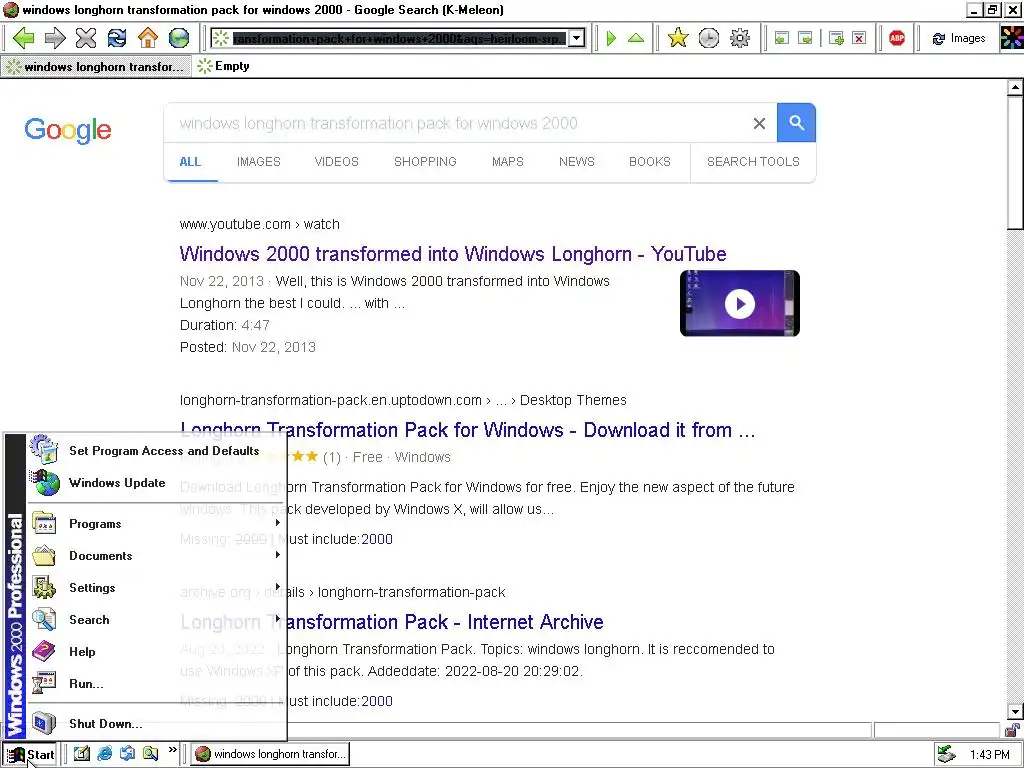Switch to next tab icon
The height and width of the screenshot is (768, 1024).
(x=806, y=39)
